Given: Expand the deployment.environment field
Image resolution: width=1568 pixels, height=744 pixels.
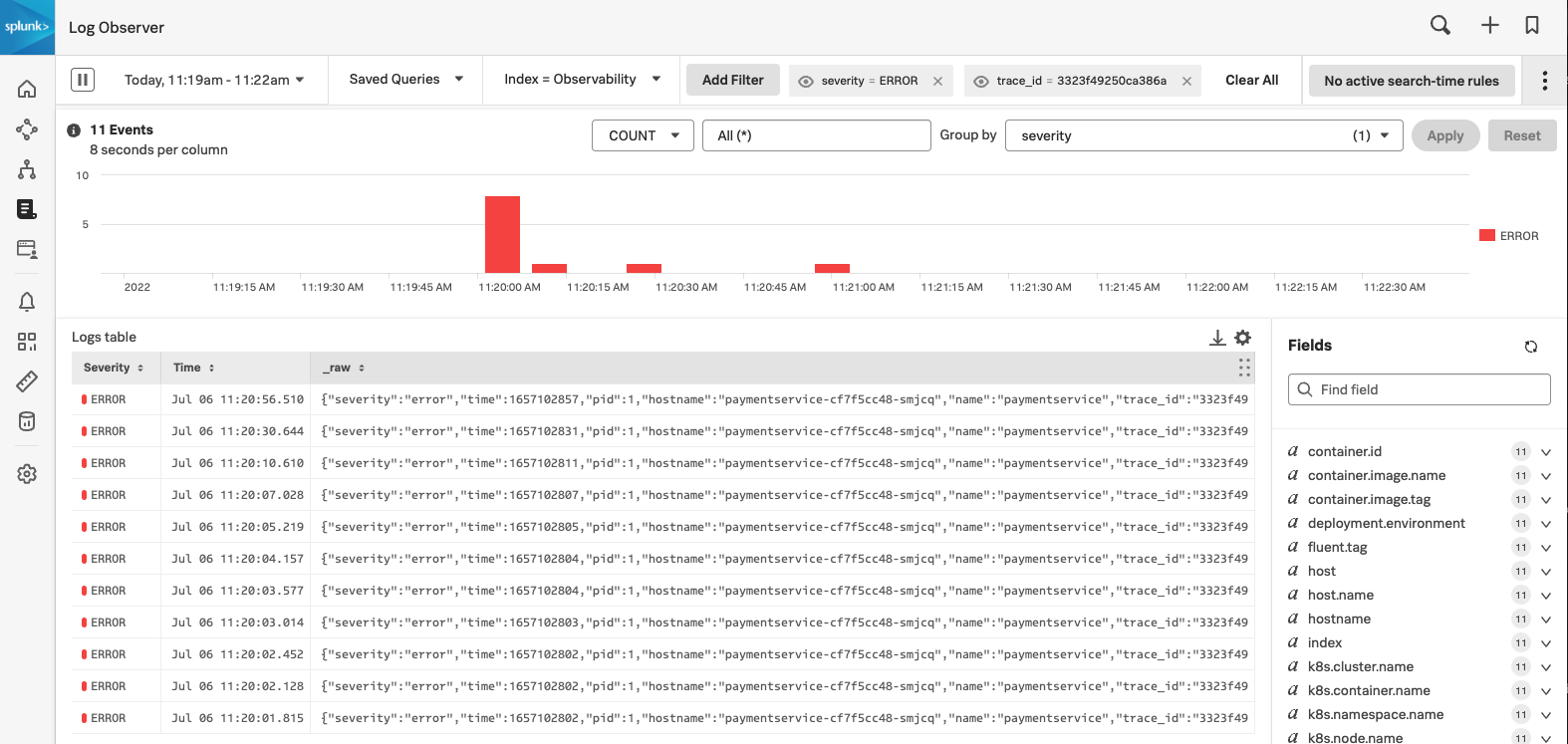Looking at the screenshot, I should coord(1546,524).
